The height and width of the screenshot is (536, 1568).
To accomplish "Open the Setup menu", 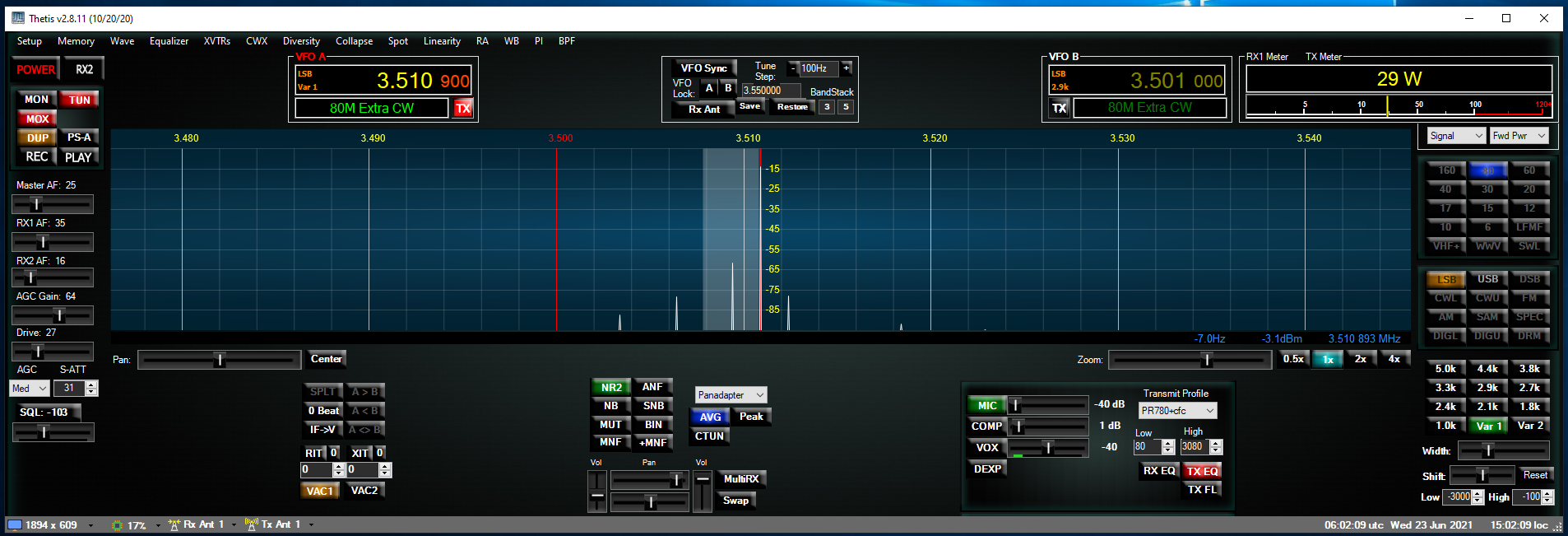I will [x=30, y=41].
